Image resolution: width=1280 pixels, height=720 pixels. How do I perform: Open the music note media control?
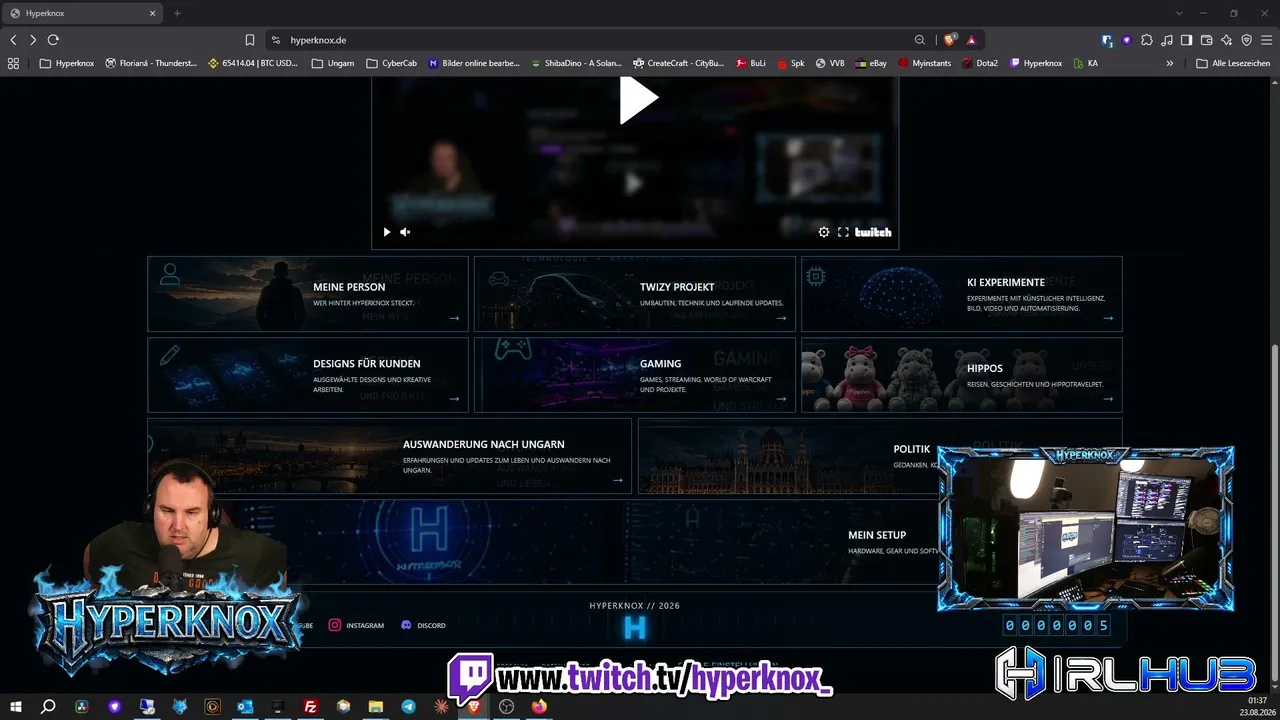[x=1167, y=40]
